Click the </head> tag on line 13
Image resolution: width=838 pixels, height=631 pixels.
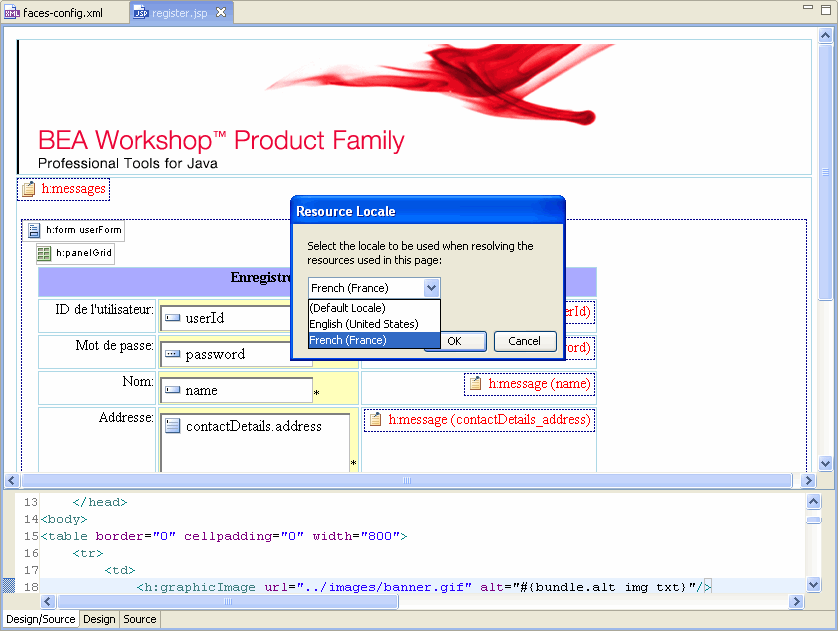100,502
